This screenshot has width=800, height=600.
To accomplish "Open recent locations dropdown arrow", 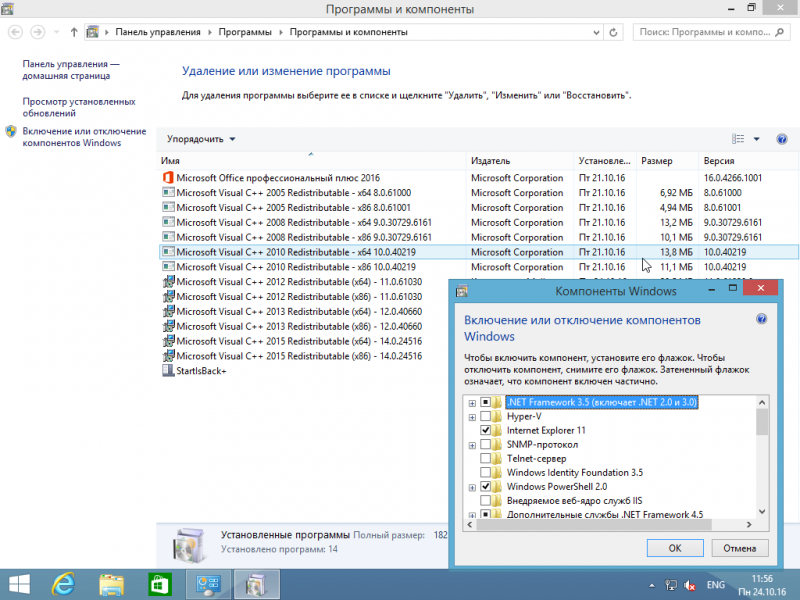I will (56, 32).
